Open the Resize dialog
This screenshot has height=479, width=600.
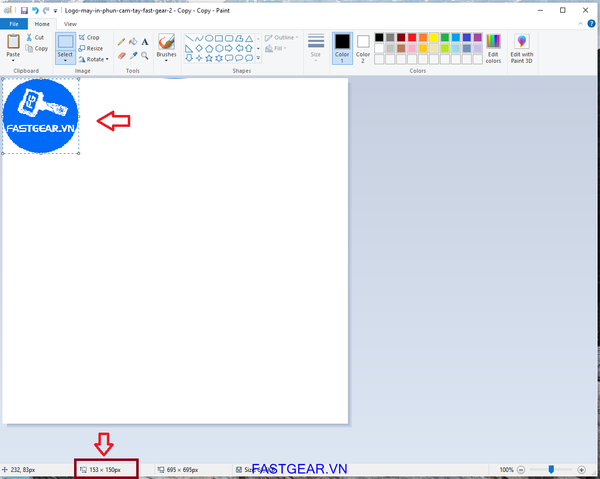click(91, 49)
